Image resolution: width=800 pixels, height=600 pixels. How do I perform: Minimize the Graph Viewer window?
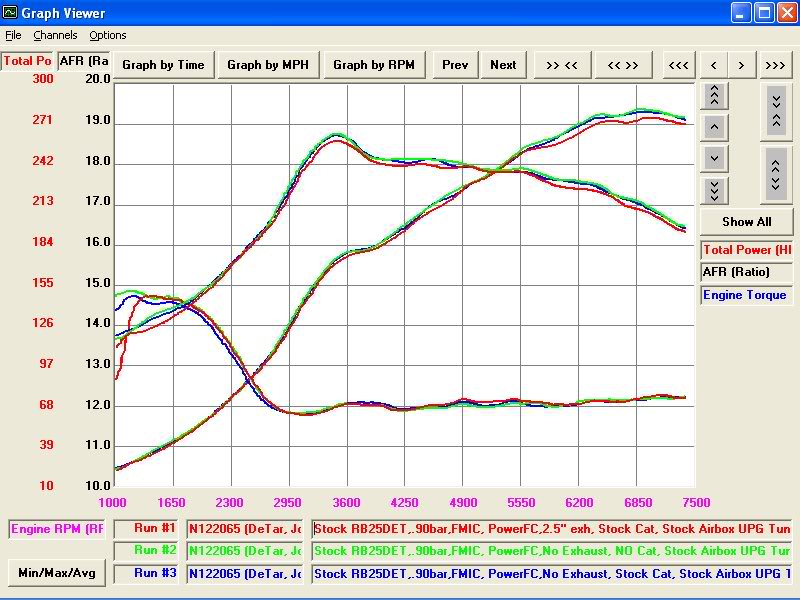[x=741, y=12]
